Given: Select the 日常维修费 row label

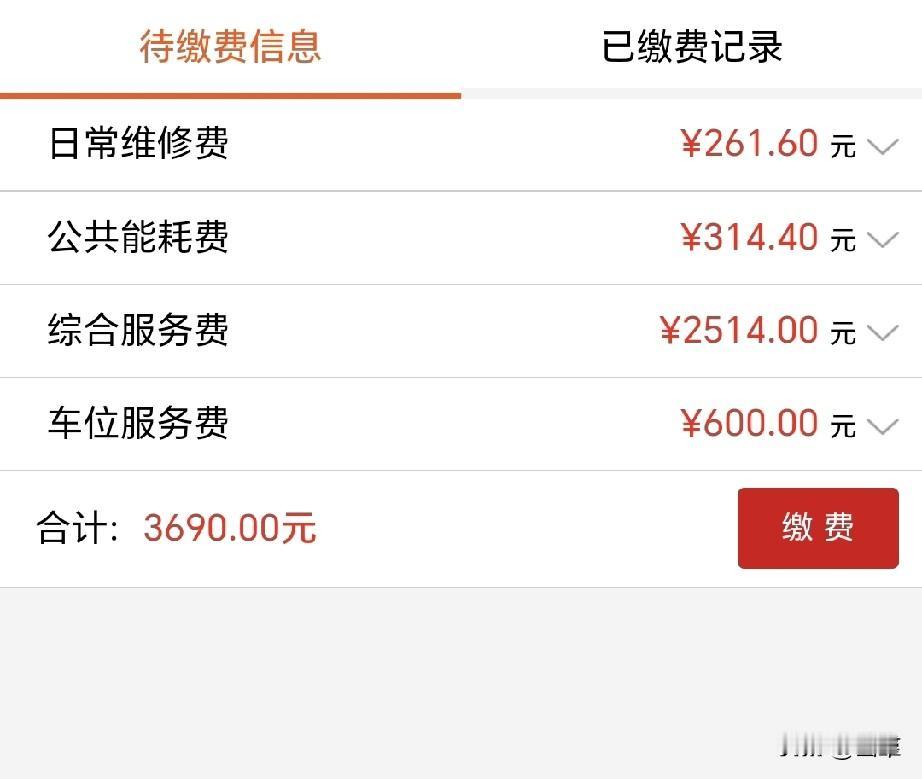Looking at the screenshot, I should tap(137, 145).
